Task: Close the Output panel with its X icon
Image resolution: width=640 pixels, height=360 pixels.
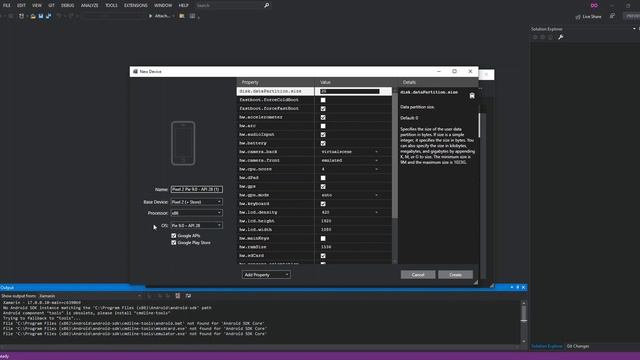Action: tap(523, 288)
